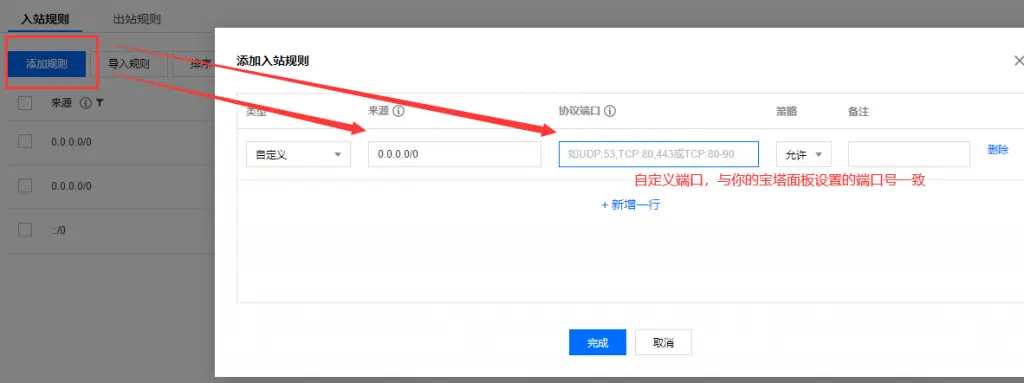Click the + 新增一行 link
The width and height of the screenshot is (1024, 383).
click(631, 205)
